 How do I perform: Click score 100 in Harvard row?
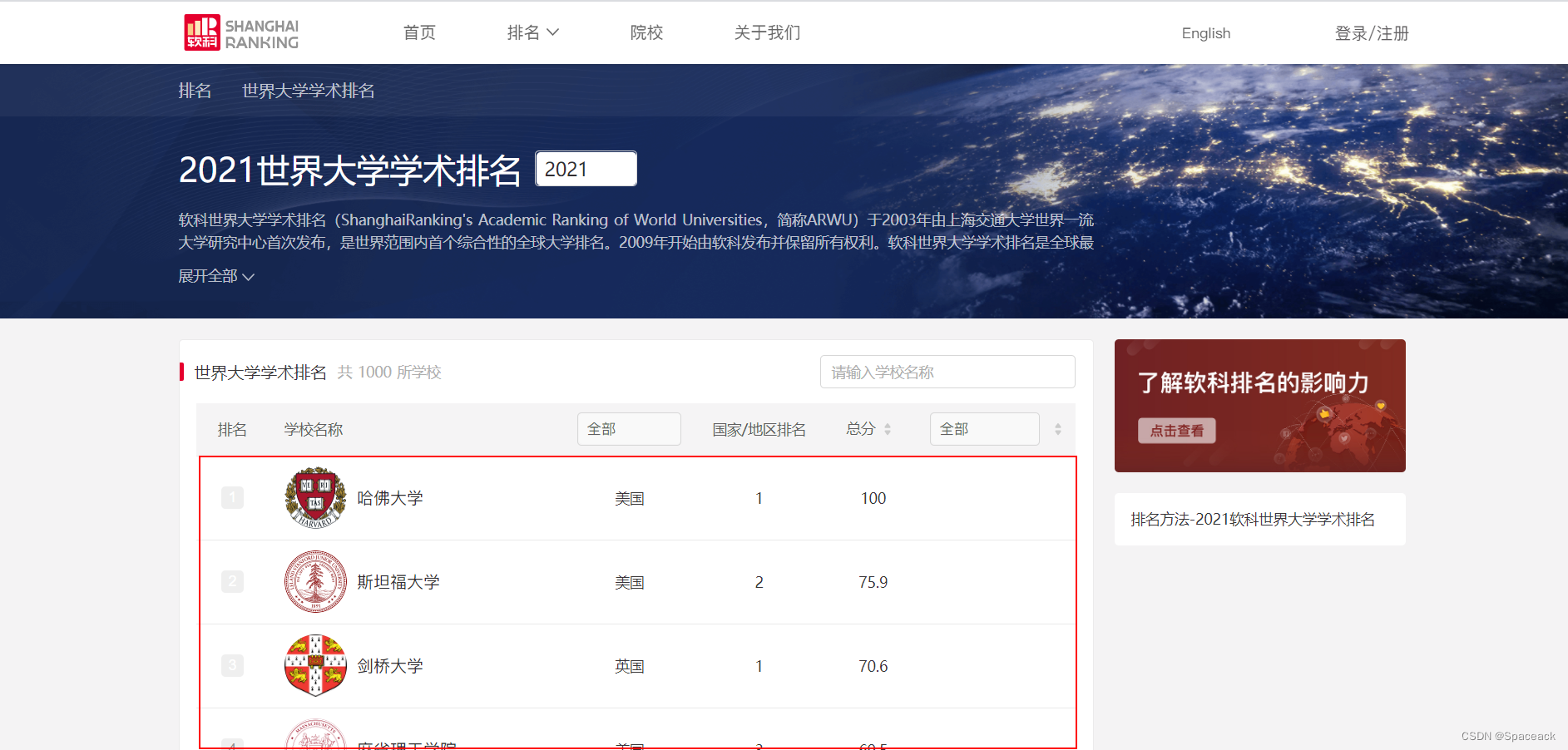click(x=873, y=498)
